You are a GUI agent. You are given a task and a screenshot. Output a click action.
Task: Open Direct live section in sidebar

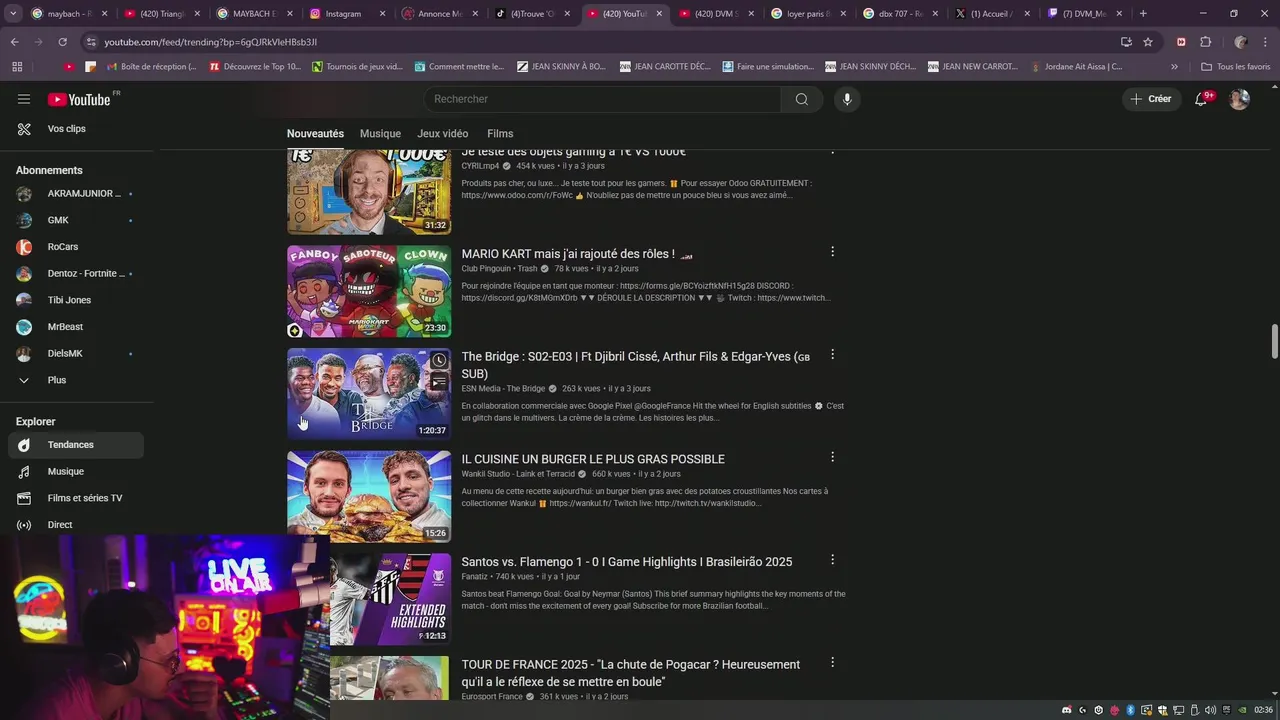[x=76, y=525]
